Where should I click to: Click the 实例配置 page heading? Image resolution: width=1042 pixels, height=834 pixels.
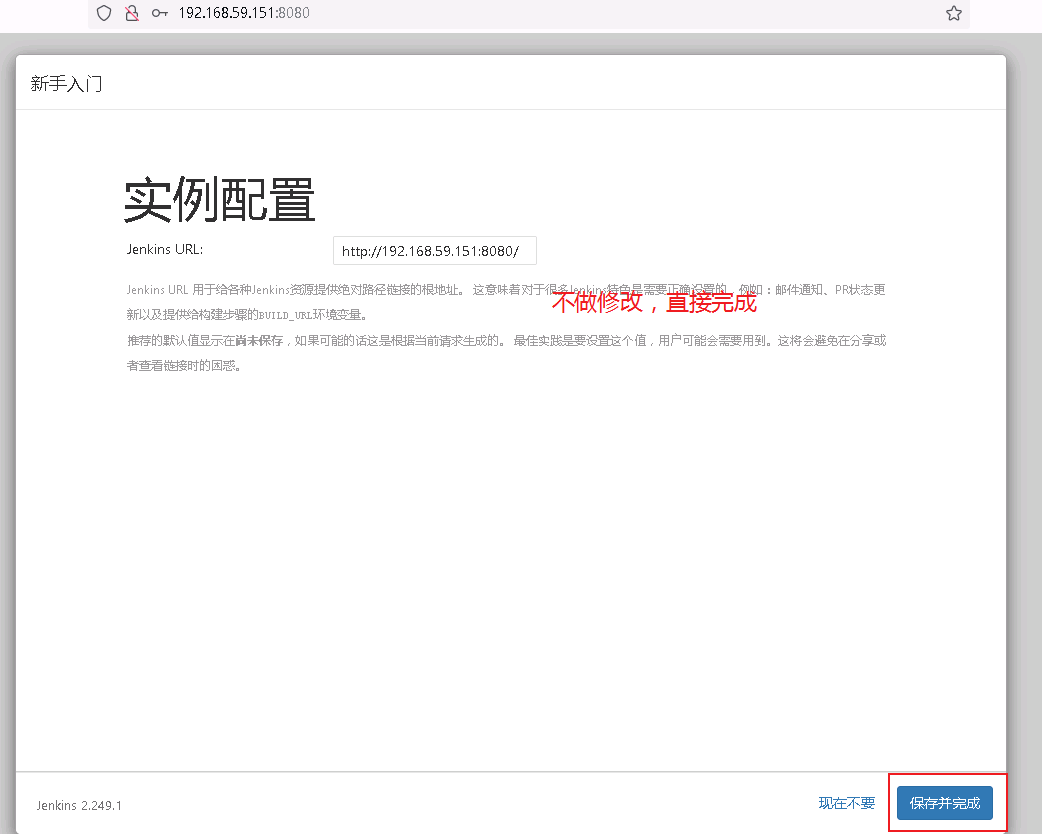[x=219, y=199]
